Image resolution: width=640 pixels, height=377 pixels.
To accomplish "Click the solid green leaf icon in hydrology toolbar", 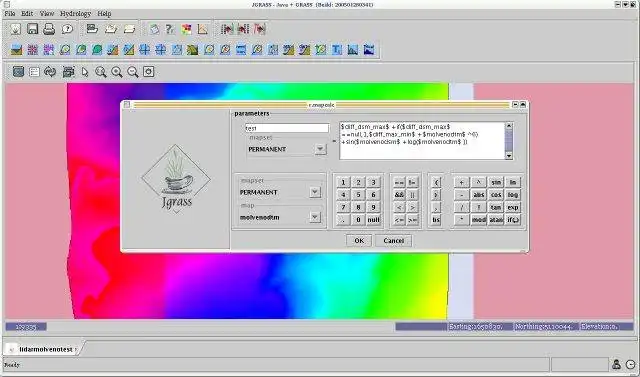I will coord(97,50).
